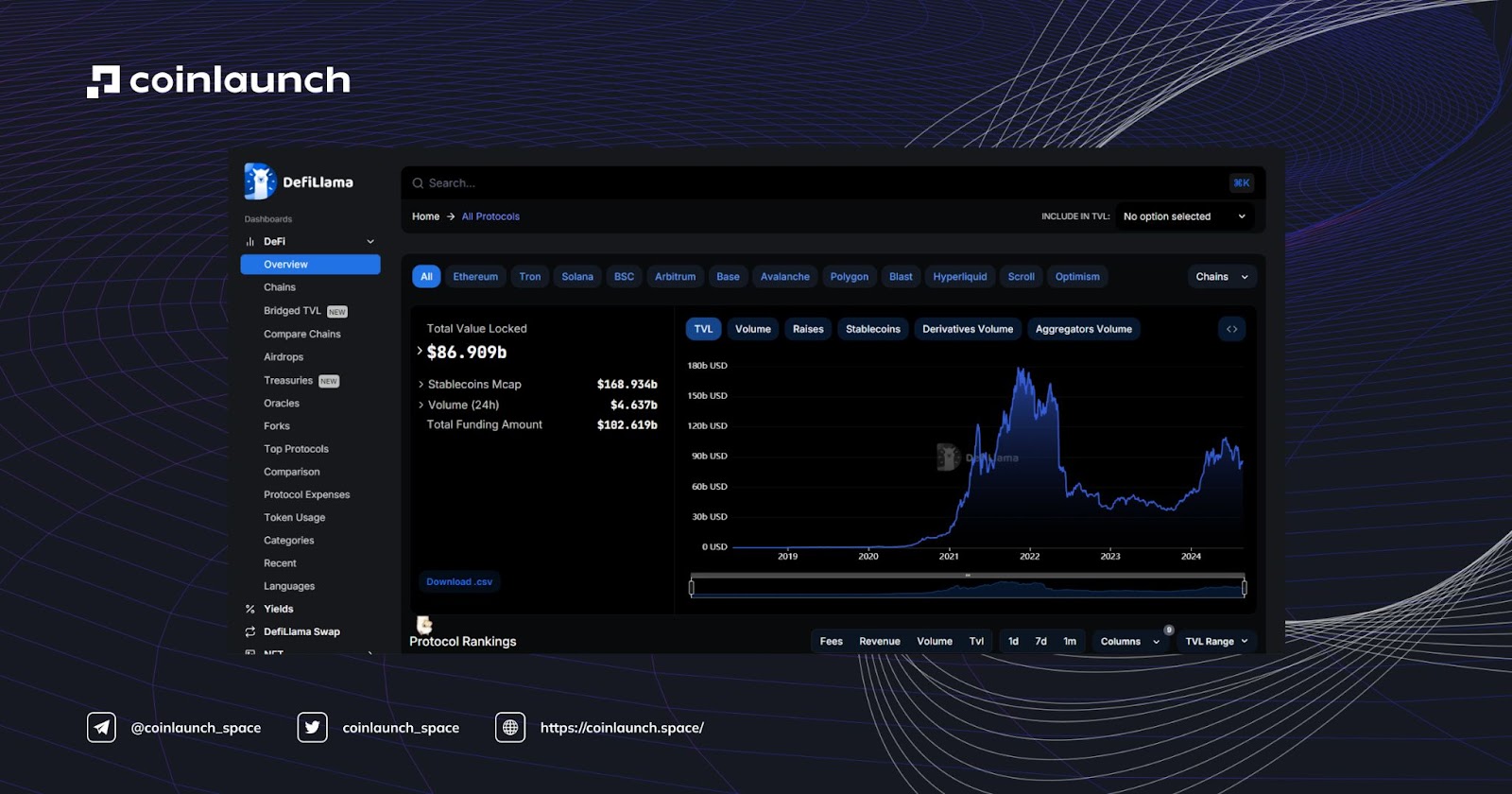
Task: Click the NEW badge beside Bridged TVL
Action: tap(337, 312)
